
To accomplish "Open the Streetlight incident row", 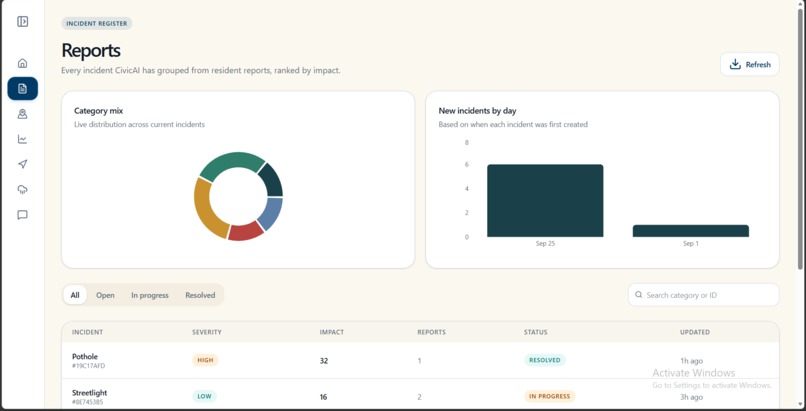I will (420, 395).
